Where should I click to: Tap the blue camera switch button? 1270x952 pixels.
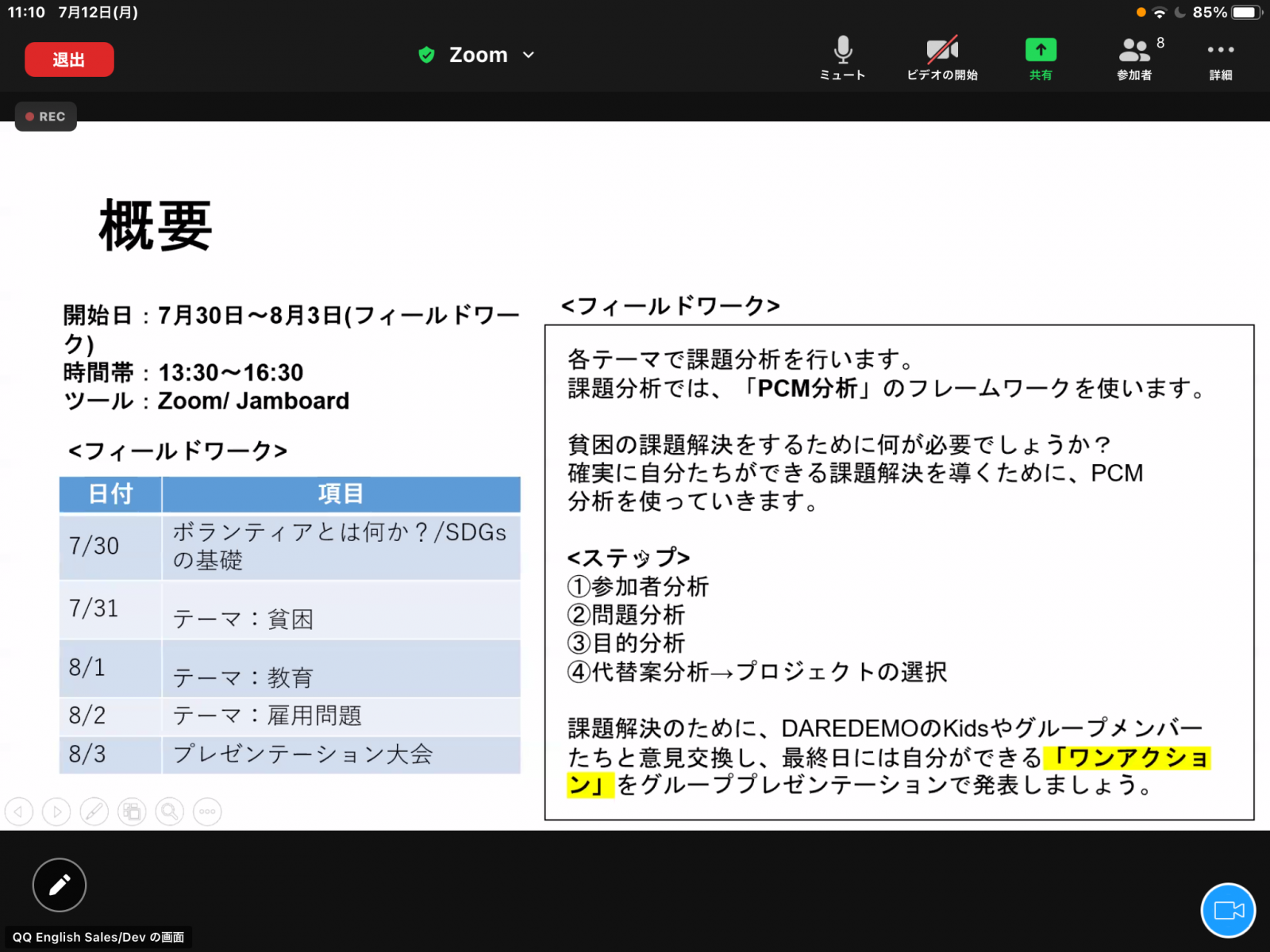(1229, 910)
